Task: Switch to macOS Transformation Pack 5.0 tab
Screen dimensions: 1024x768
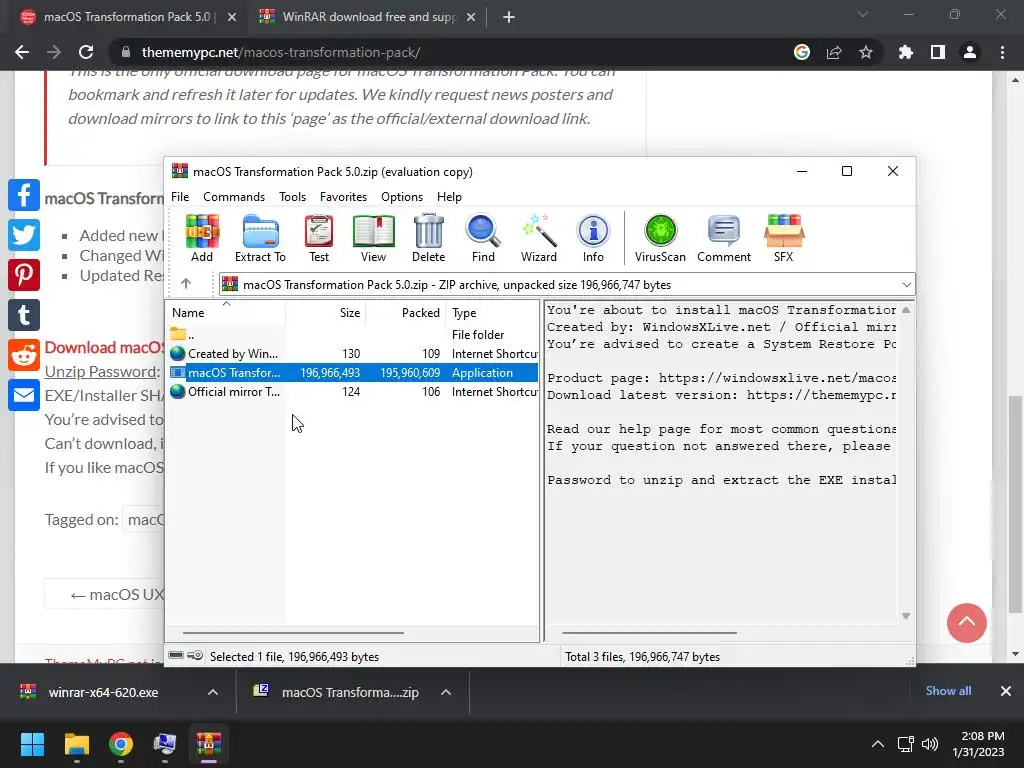Action: [x=127, y=17]
